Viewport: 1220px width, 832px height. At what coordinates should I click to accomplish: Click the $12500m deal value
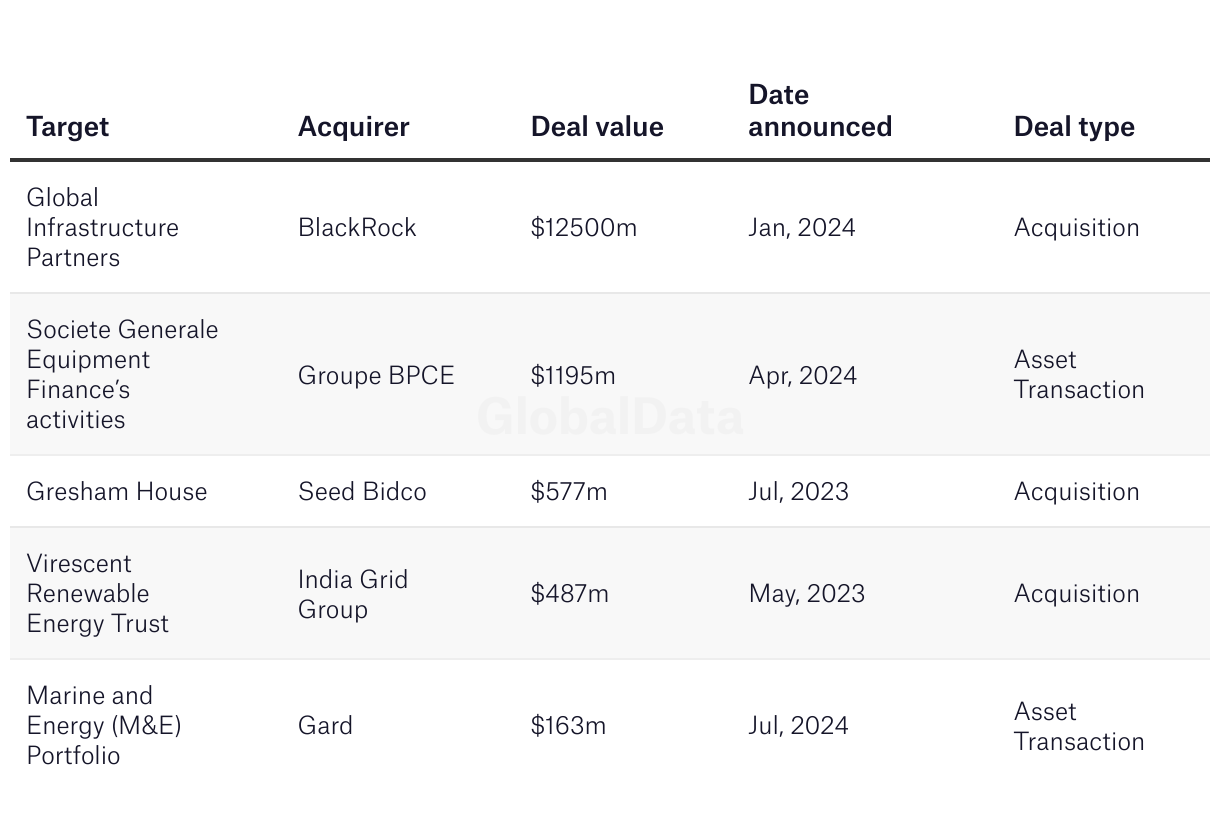click(x=584, y=227)
